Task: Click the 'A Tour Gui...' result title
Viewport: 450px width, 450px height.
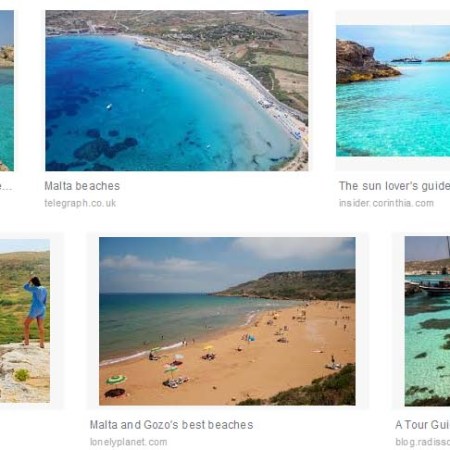Action: (x=422, y=425)
